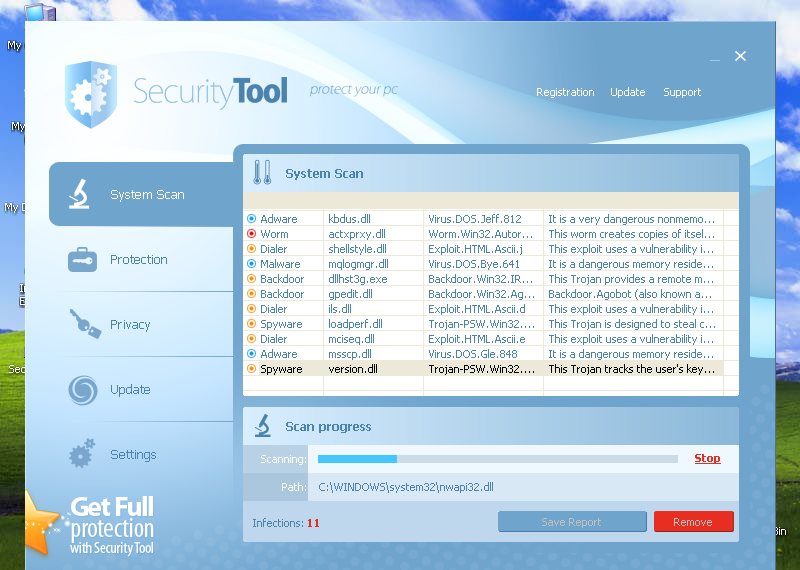The width and height of the screenshot is (800, 570).
Task: Click the blue threat icon for kbdus.dll
Action: click(x=252, y=219)
